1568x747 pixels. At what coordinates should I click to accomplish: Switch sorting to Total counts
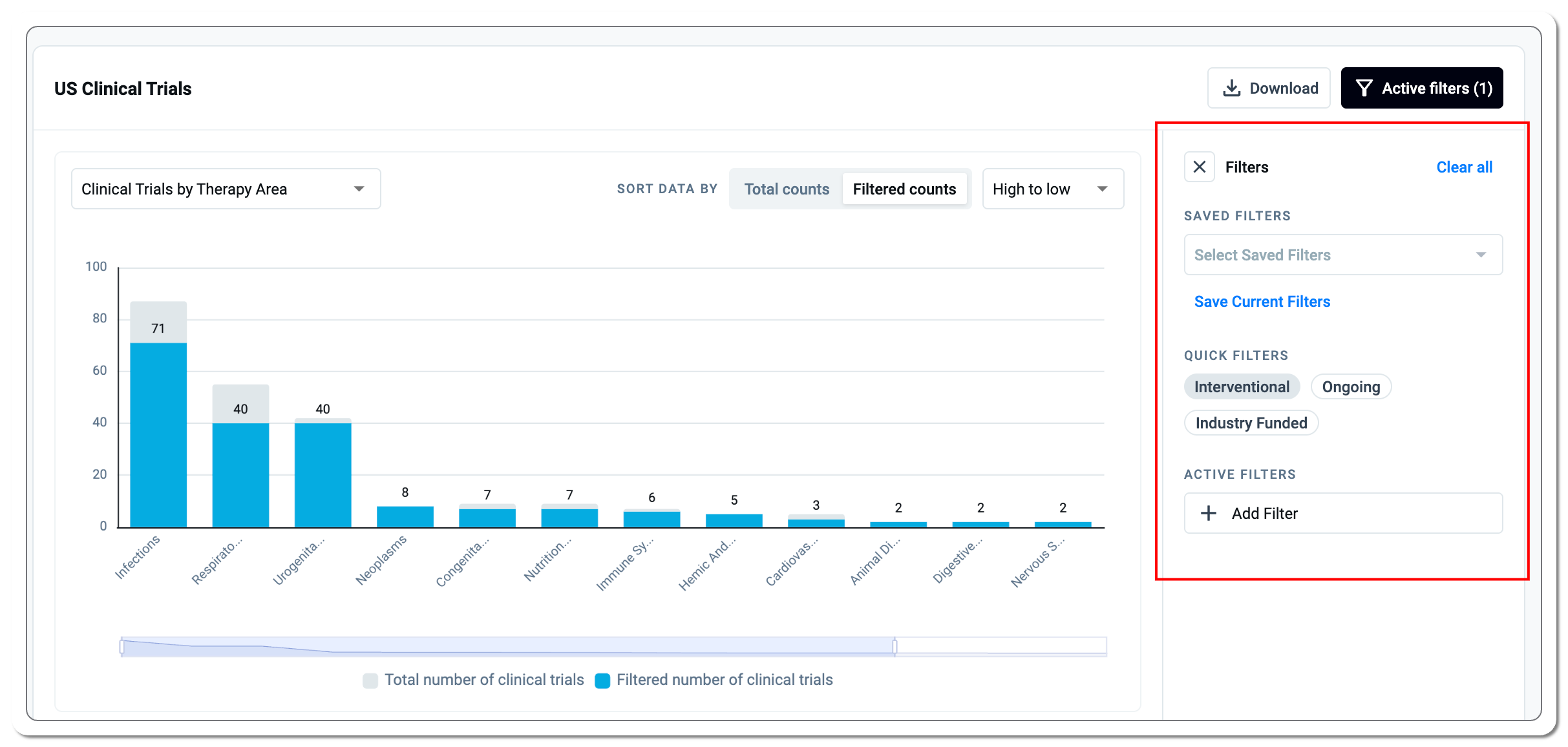tap(787, 189)
